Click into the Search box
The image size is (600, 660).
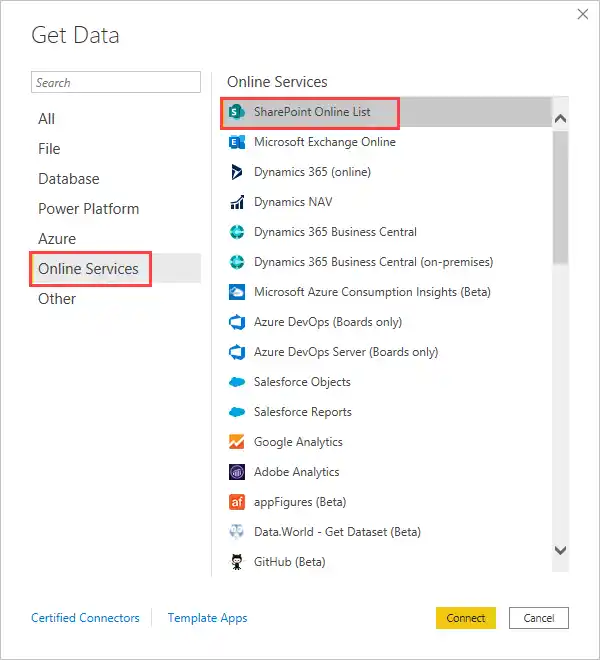[x=116, y=82]
